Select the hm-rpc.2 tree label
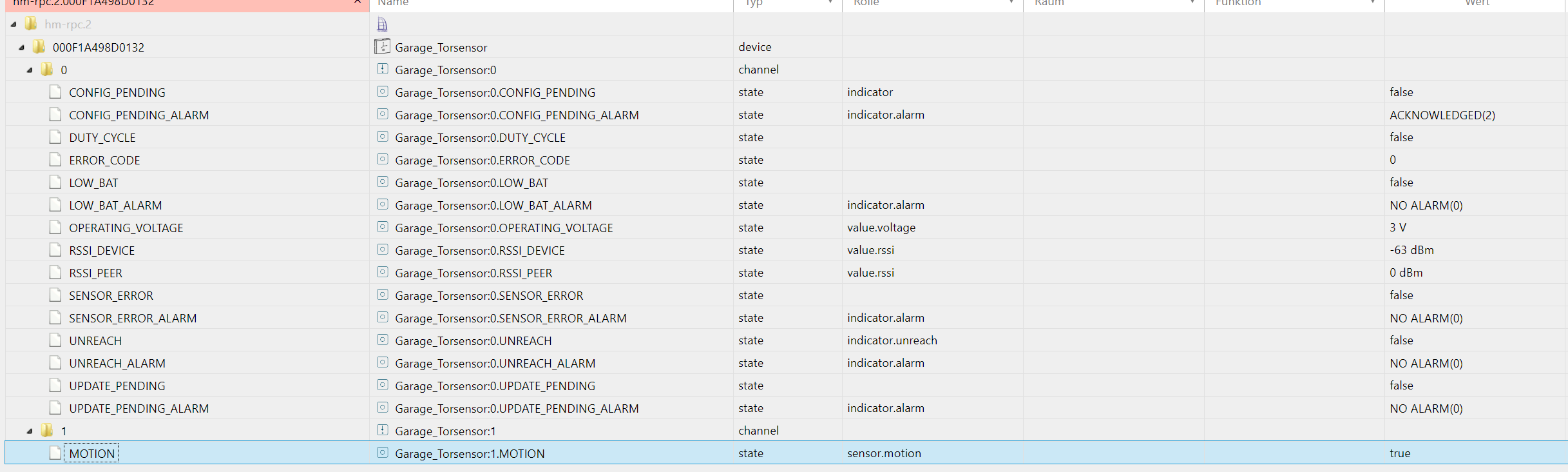The height and width of the screenshot is (472, 1568). tap(68, 25)
